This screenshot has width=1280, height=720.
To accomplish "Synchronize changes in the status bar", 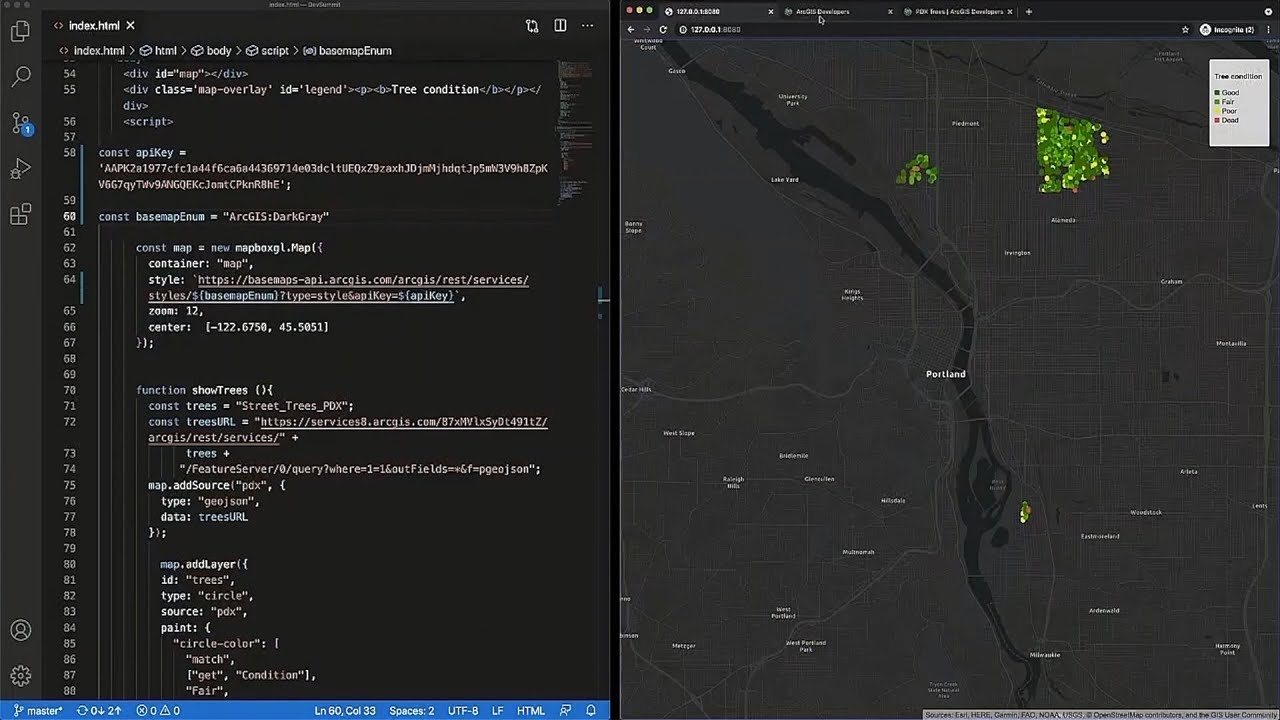I will click(99, 711).
